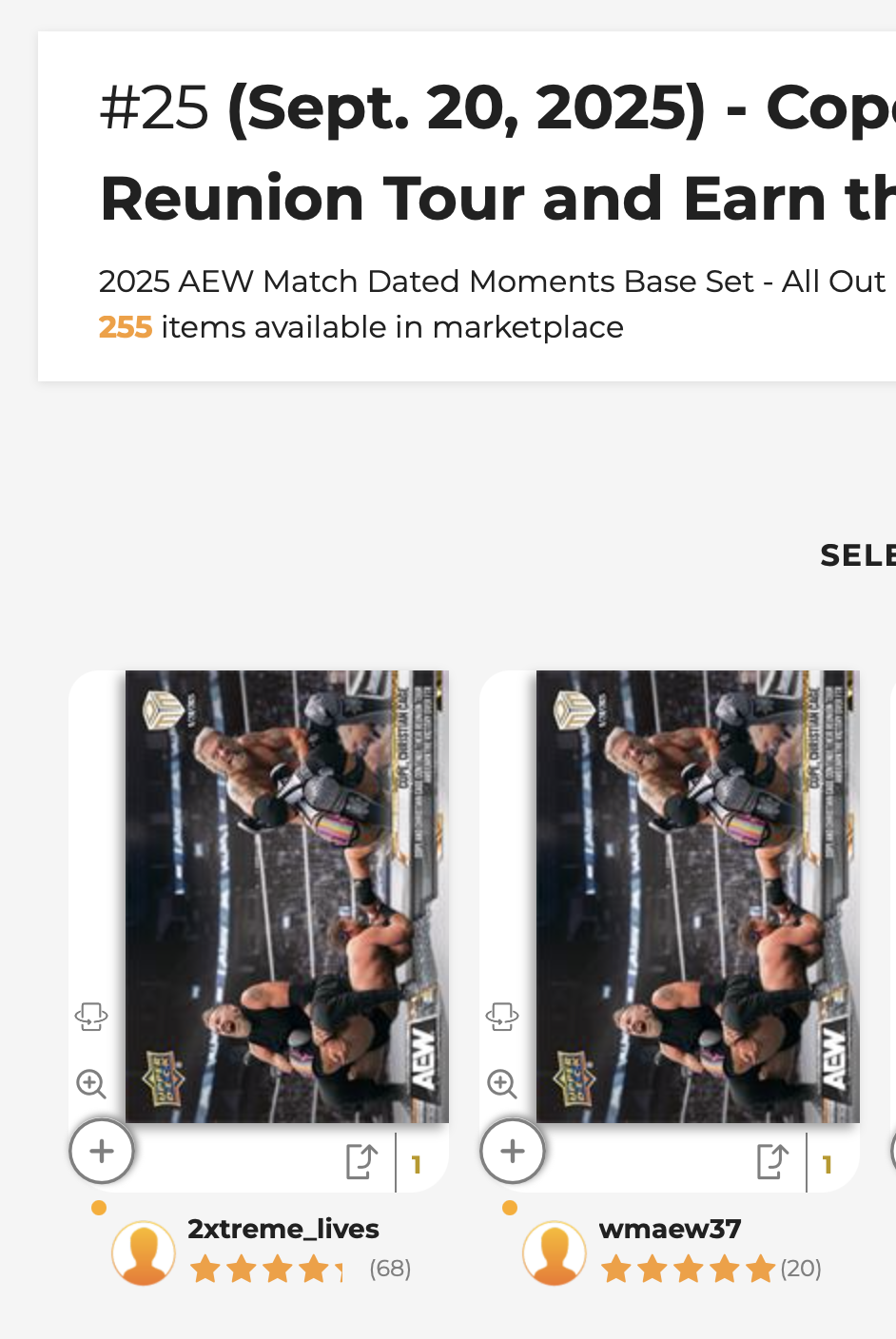Click the quantity 1 on 2xtreme_lives' listing

click(417, 1164)
